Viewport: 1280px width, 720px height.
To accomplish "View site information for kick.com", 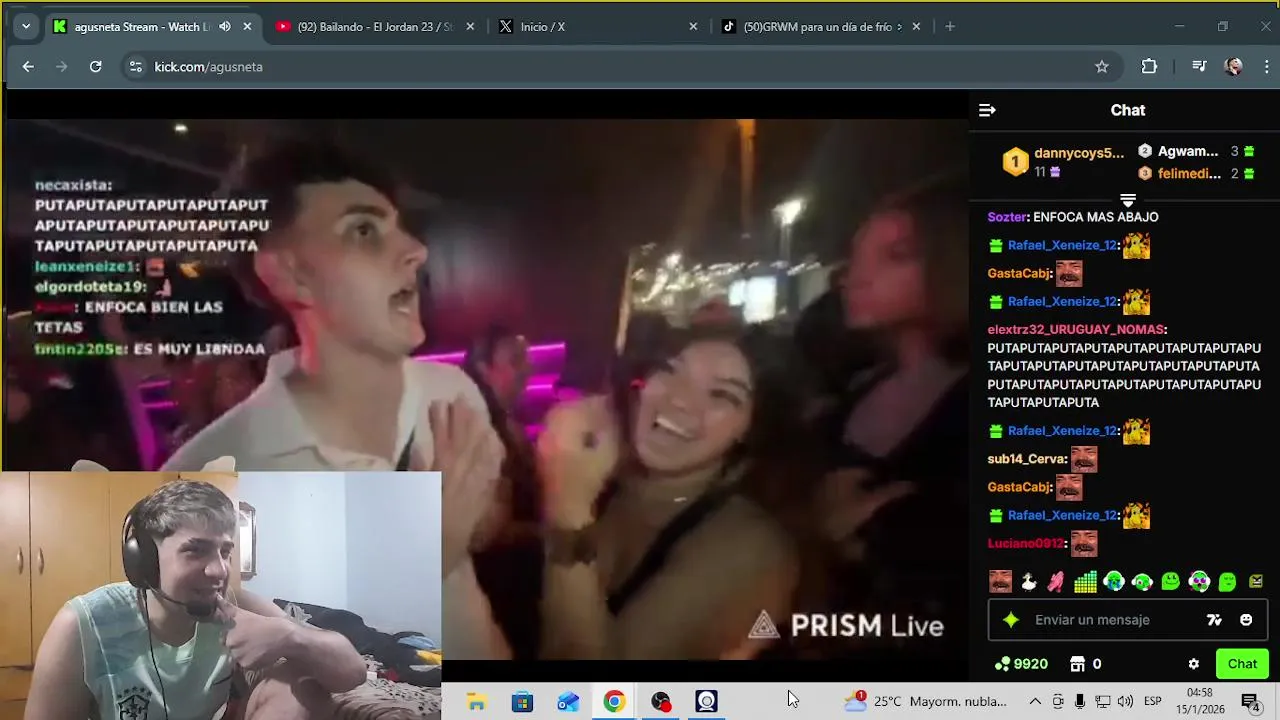I will [x=135, y=67].
